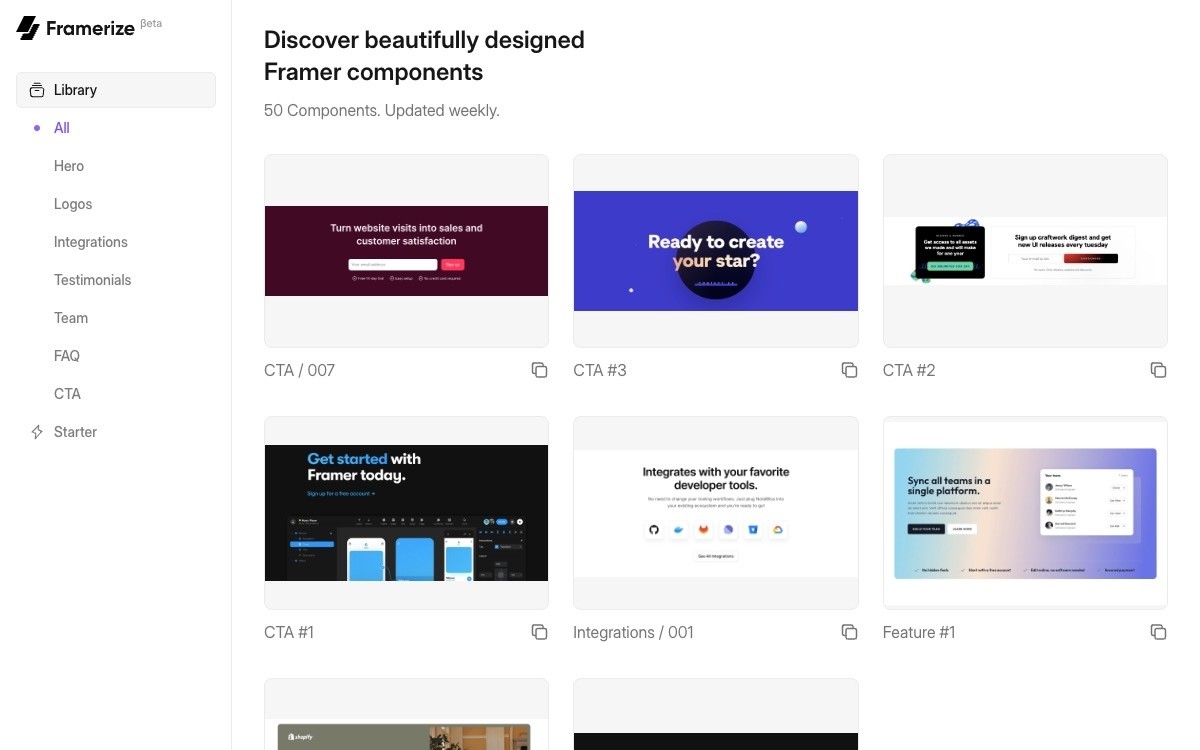Click the See All Integrations button in preview
This screenshot has height=750, width=1200.
[715, 557]
